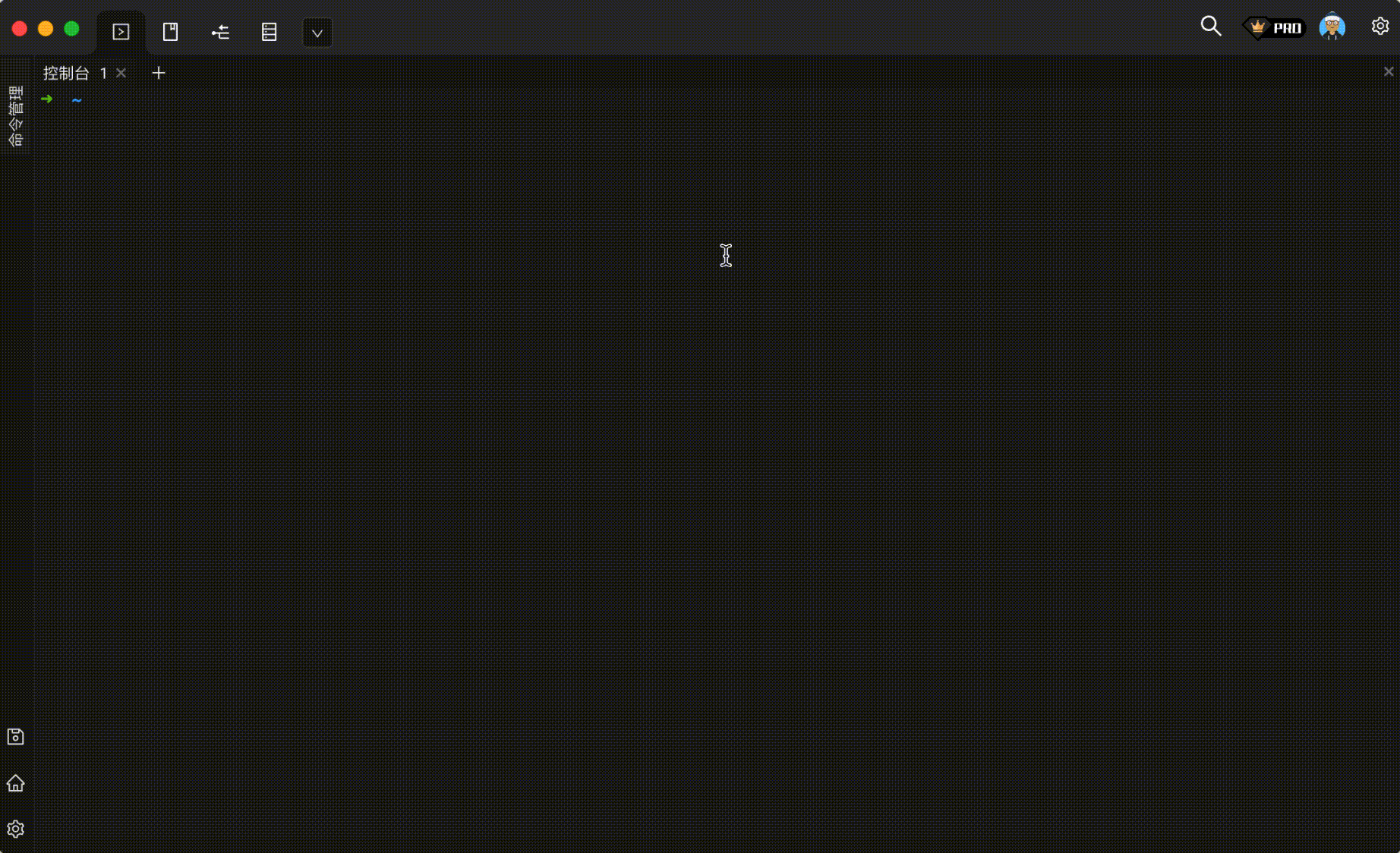Screen dimensions: 1400x853
Task: Focus the terminal prompt input area
Action: [717, 469]
